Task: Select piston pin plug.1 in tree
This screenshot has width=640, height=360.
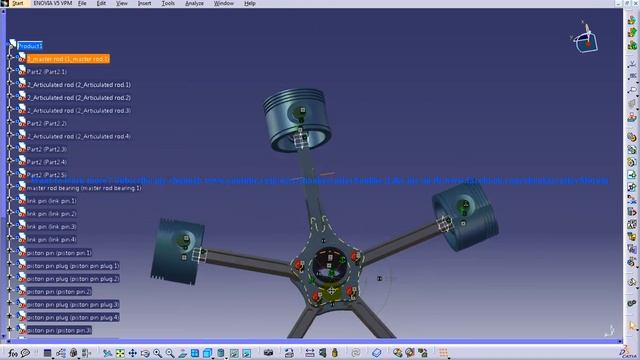Action: [x=73, y=266]
